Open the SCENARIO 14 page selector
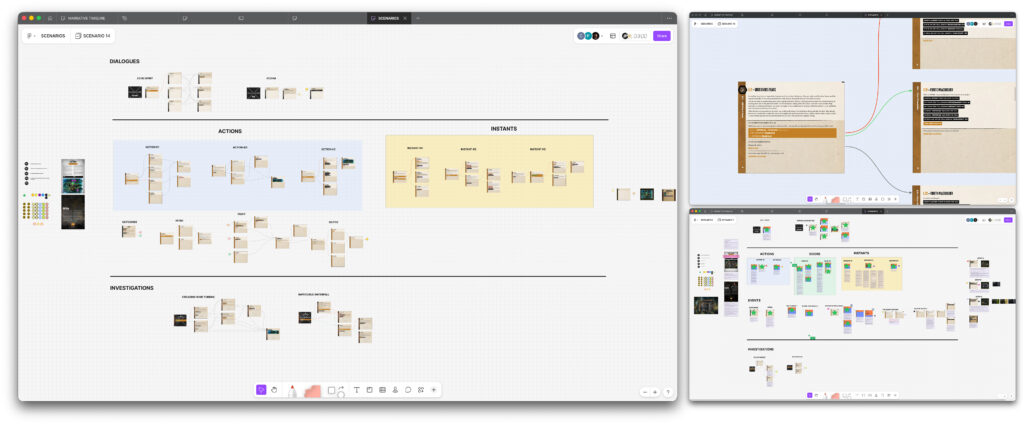 click(92, 36)
